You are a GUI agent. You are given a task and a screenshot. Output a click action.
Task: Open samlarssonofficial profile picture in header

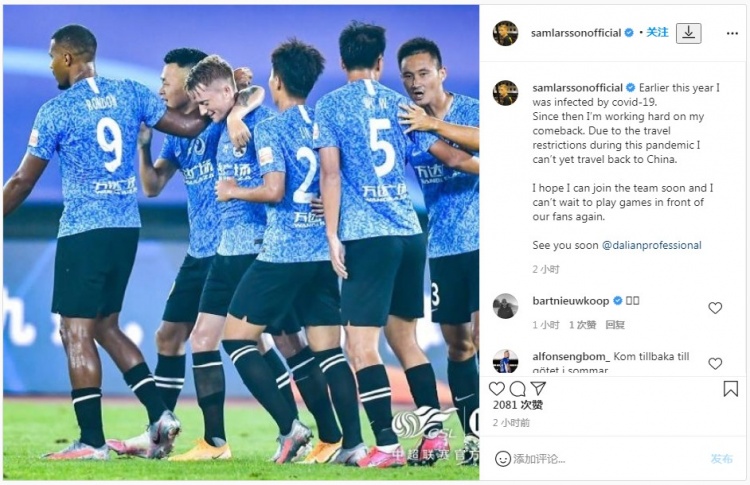coord(505,33)
